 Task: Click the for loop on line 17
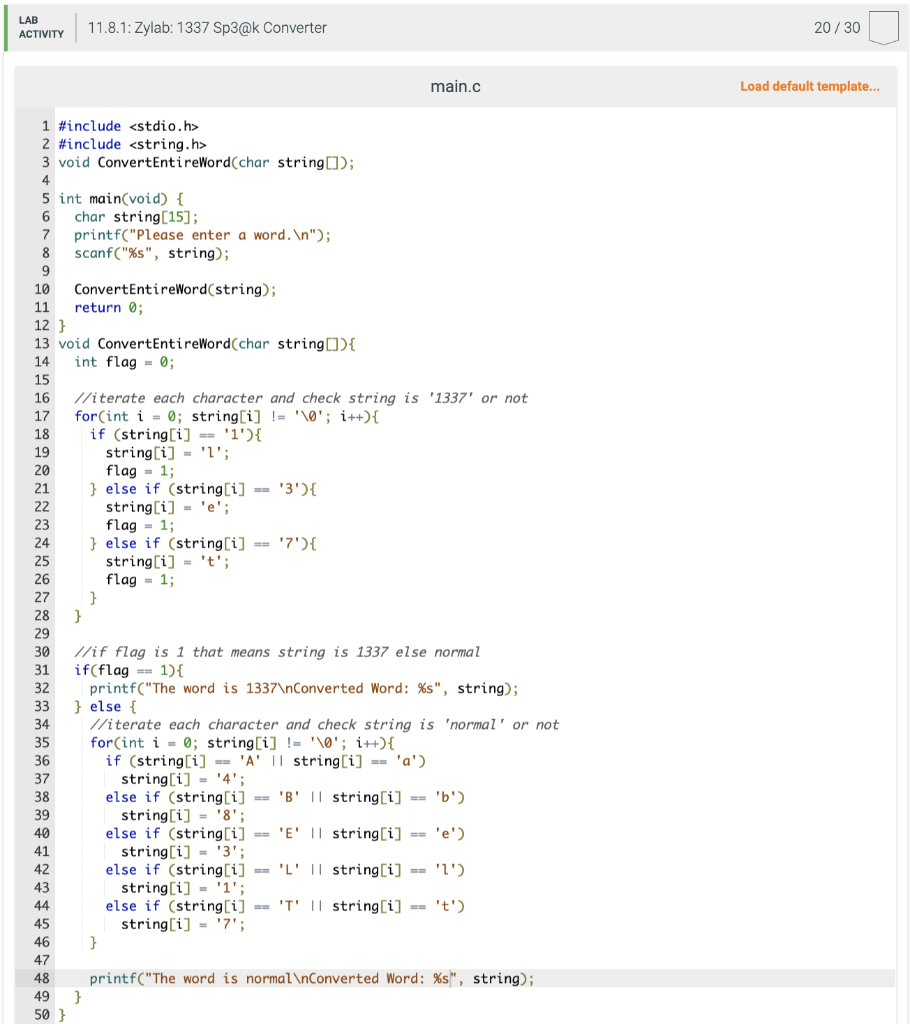[226, 416]
